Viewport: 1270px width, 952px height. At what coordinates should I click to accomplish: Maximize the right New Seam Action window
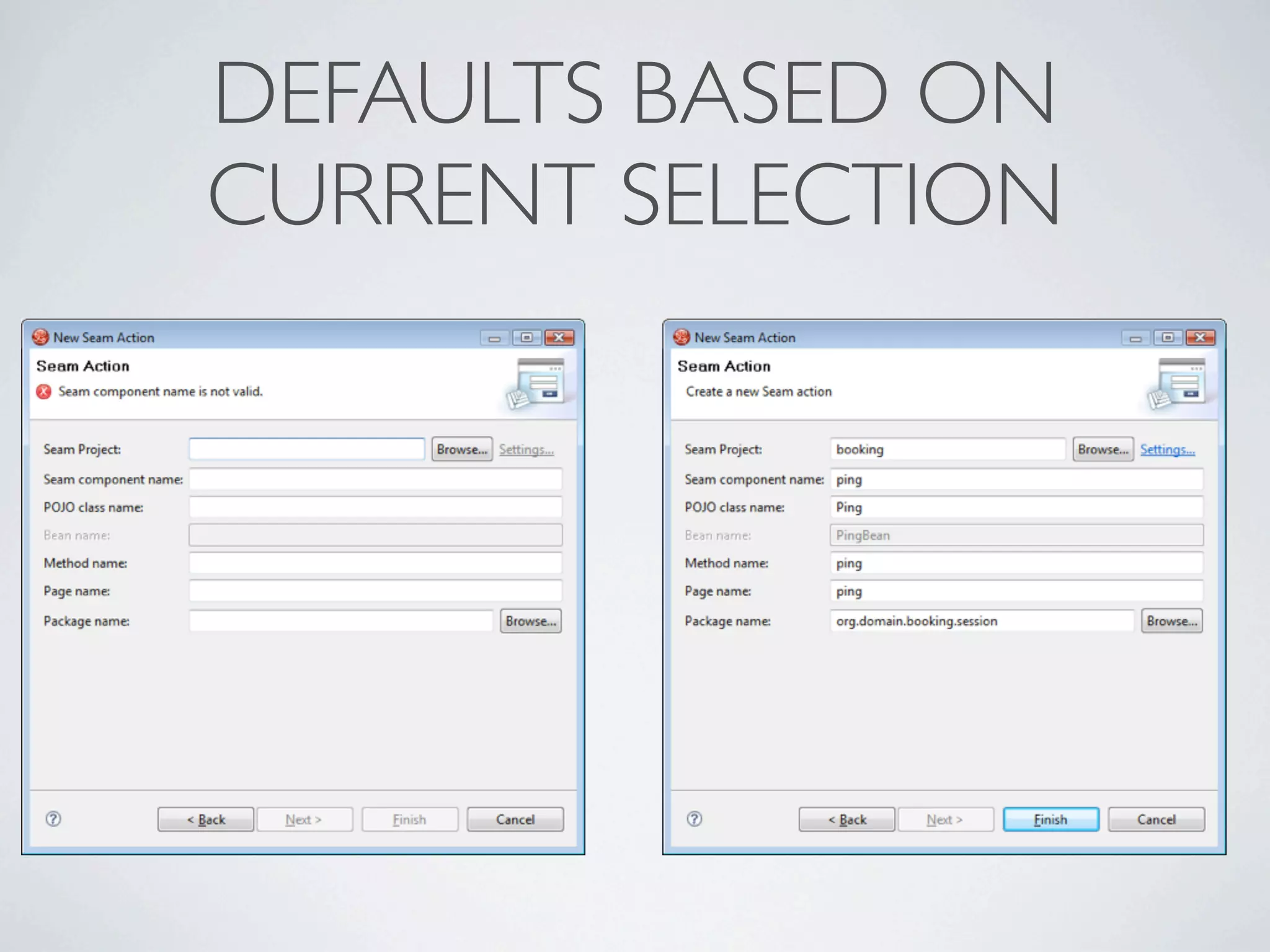click(x=1168, y=337)
